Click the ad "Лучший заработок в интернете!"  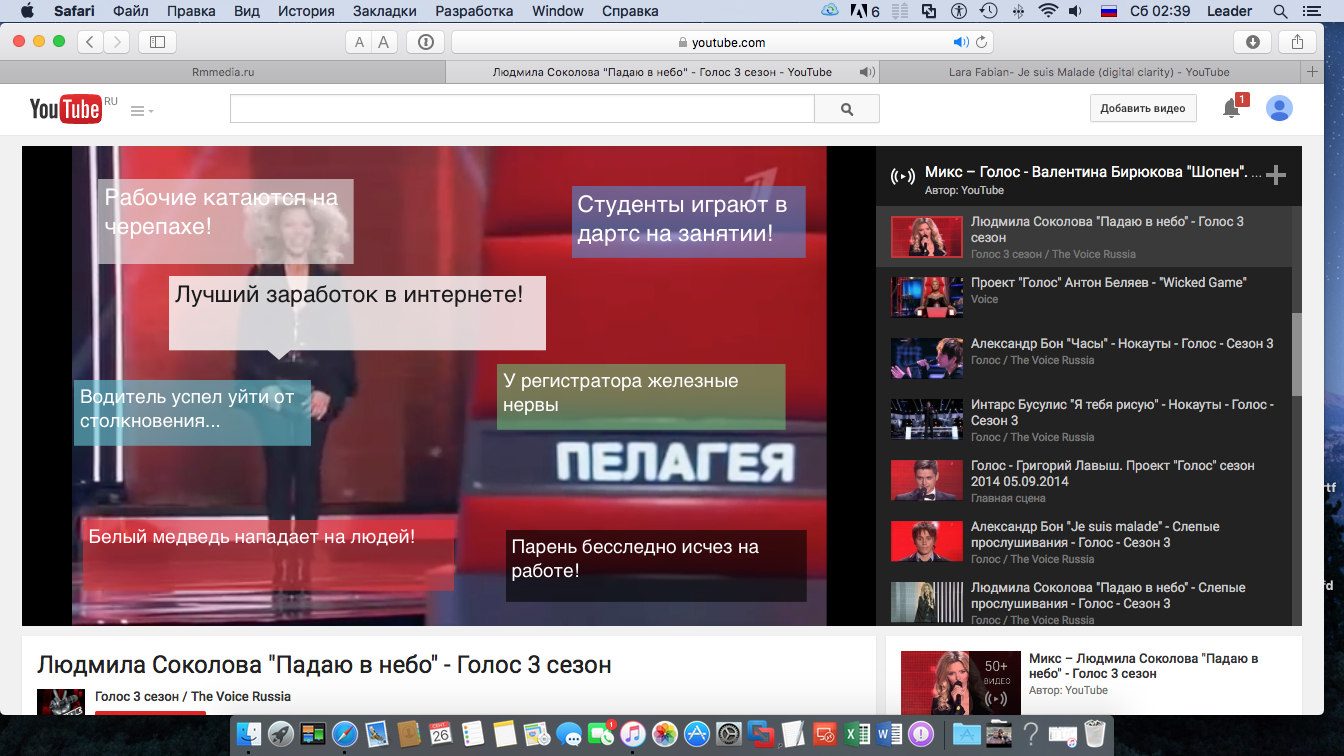coord(357,313)
